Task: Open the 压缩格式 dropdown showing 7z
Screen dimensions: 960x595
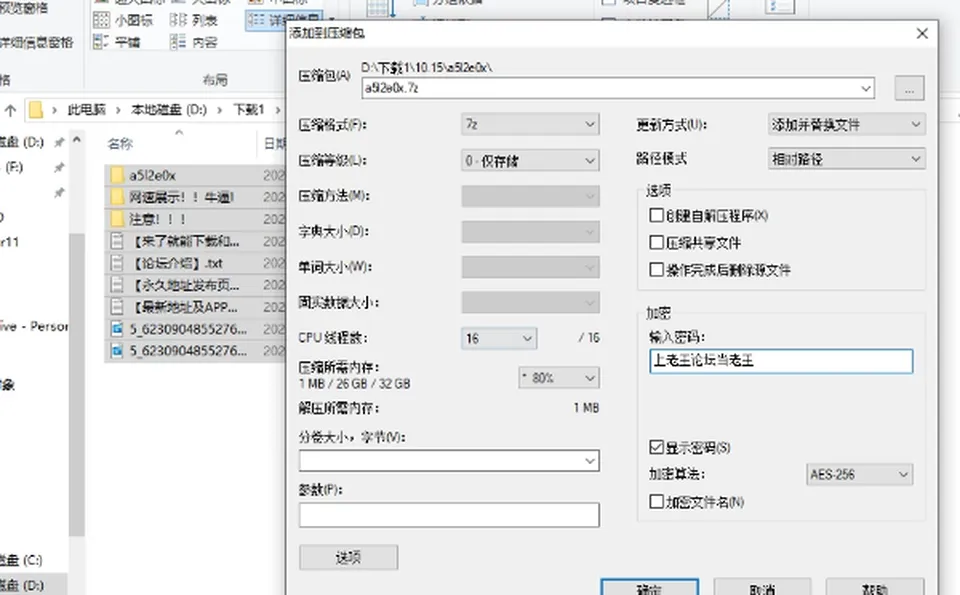Action: click(530, 124)
